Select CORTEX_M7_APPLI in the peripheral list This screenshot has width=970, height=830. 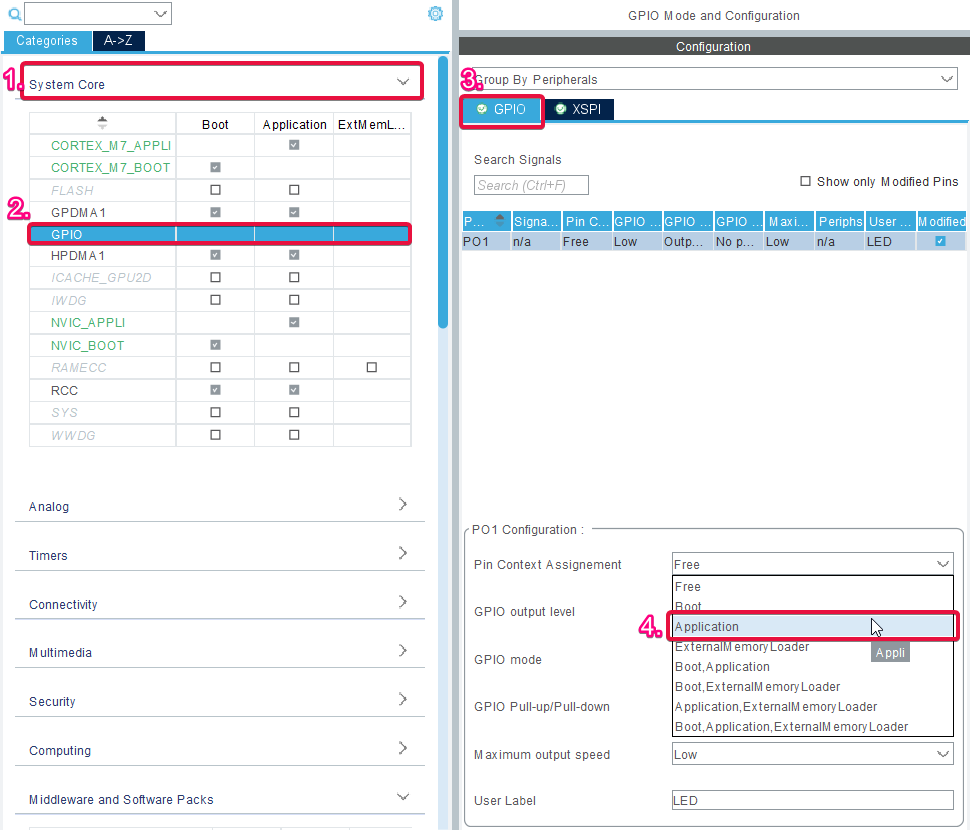[111, 145]
